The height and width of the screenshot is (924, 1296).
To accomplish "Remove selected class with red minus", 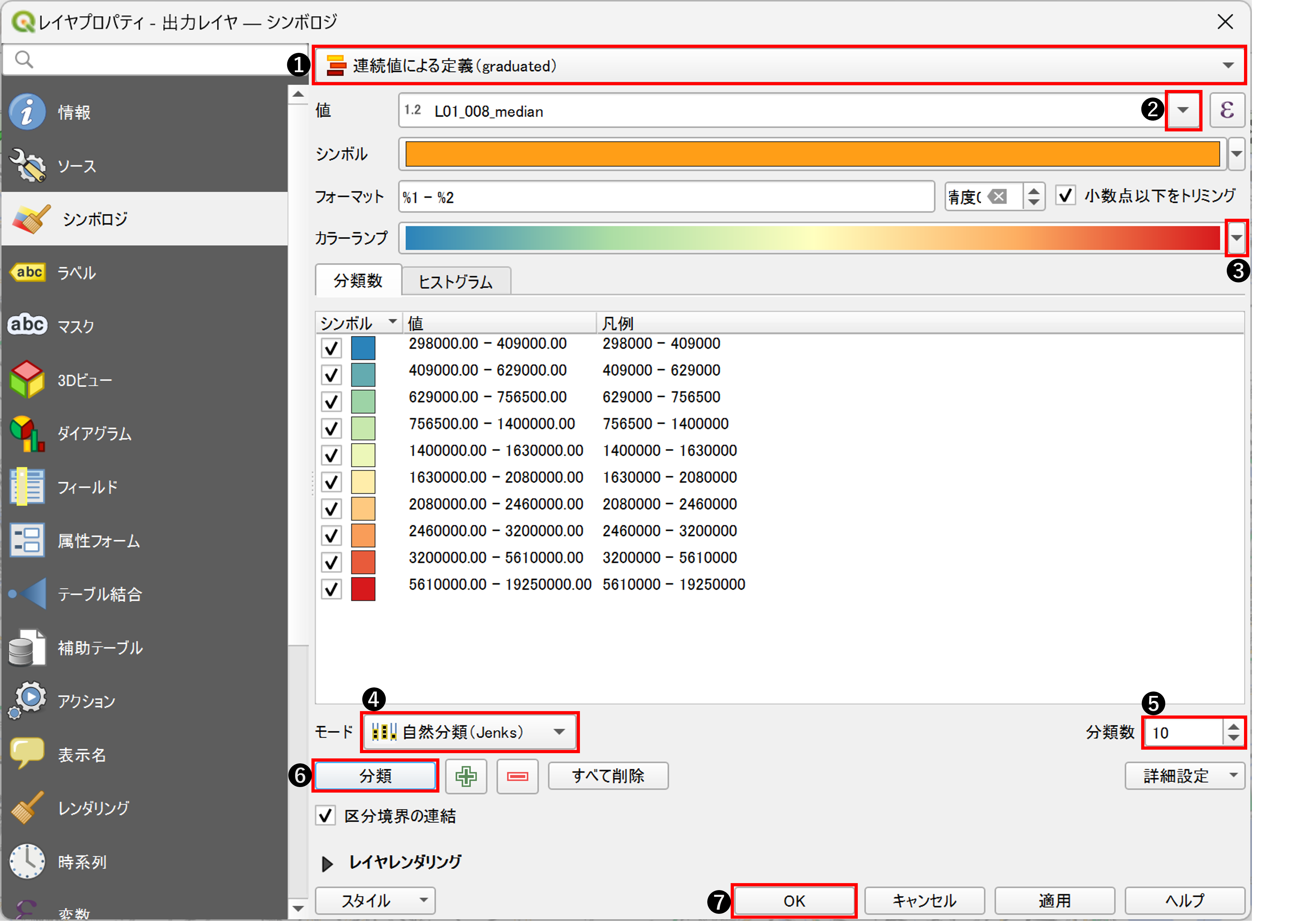I will pos(517,776).
